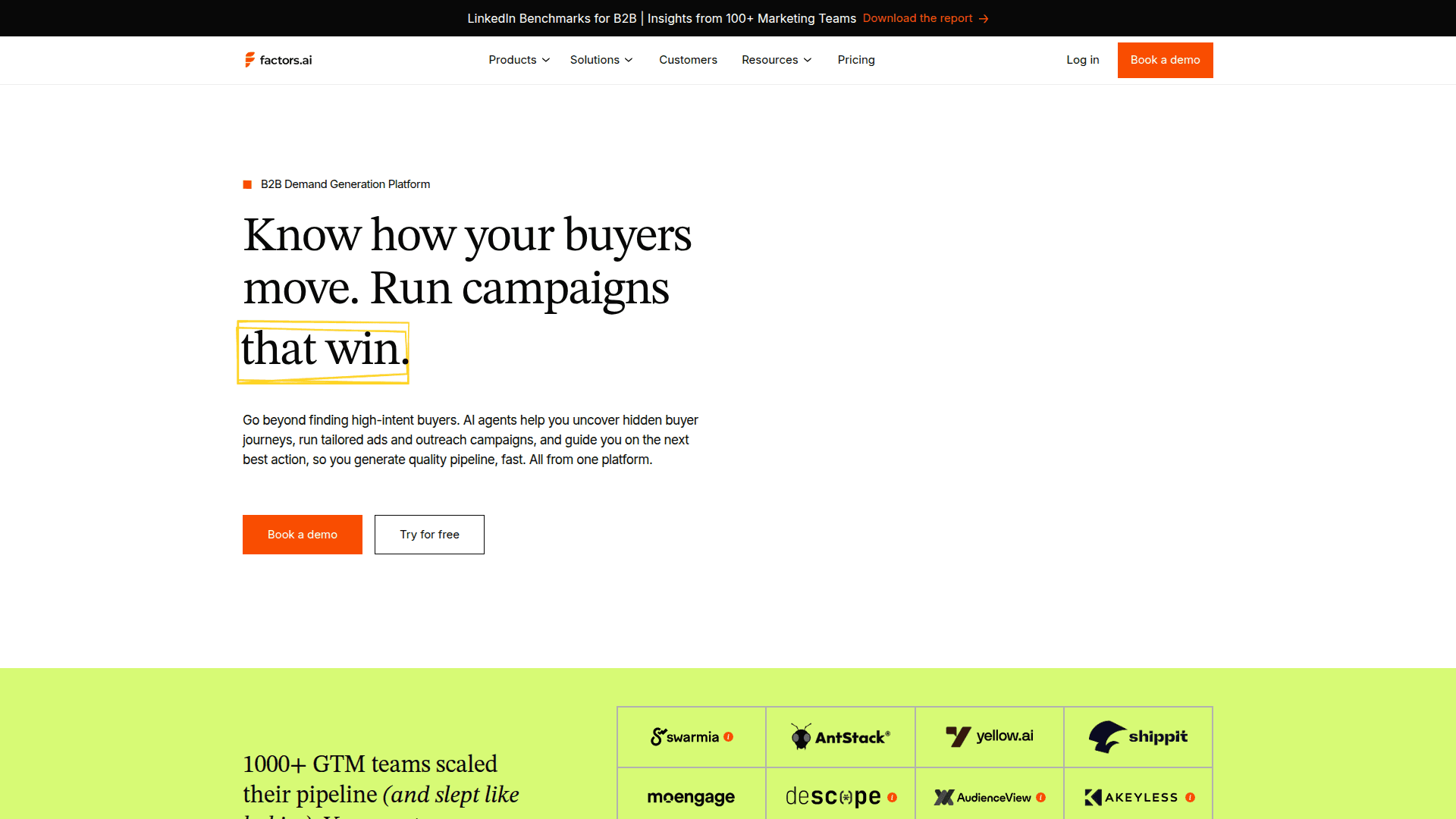This screenshot has width=1456, height=819.
Task: Click the info badge beside descope logo
Action: click(x=892, y=797)
